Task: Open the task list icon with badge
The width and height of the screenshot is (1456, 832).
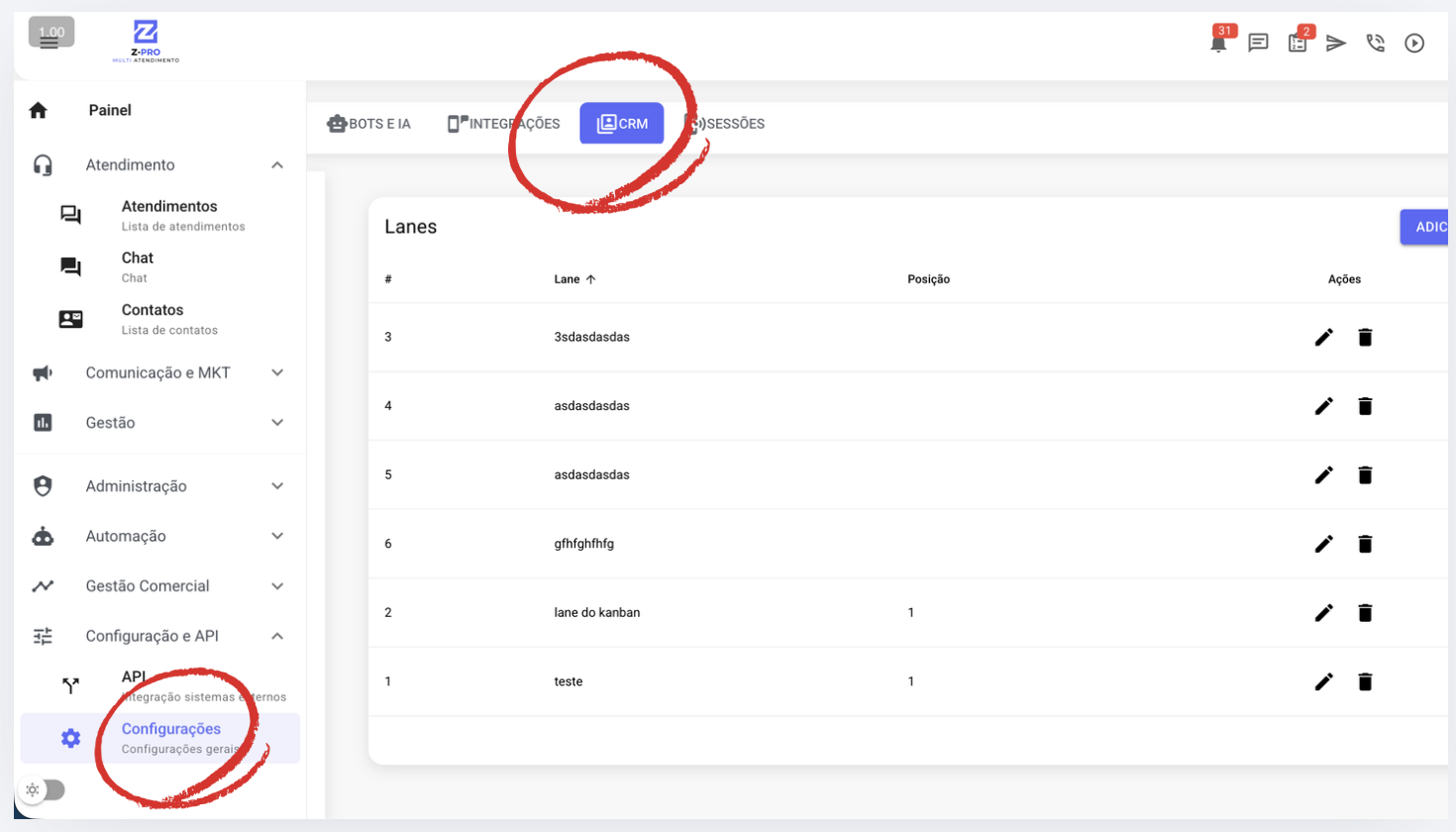Action: (x=1298, y=43)
